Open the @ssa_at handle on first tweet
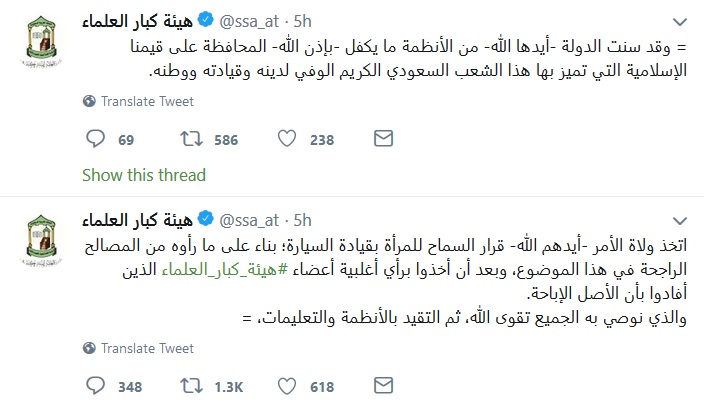The width and height of the screenshot is (704, 409). click(x=249, y=22)
